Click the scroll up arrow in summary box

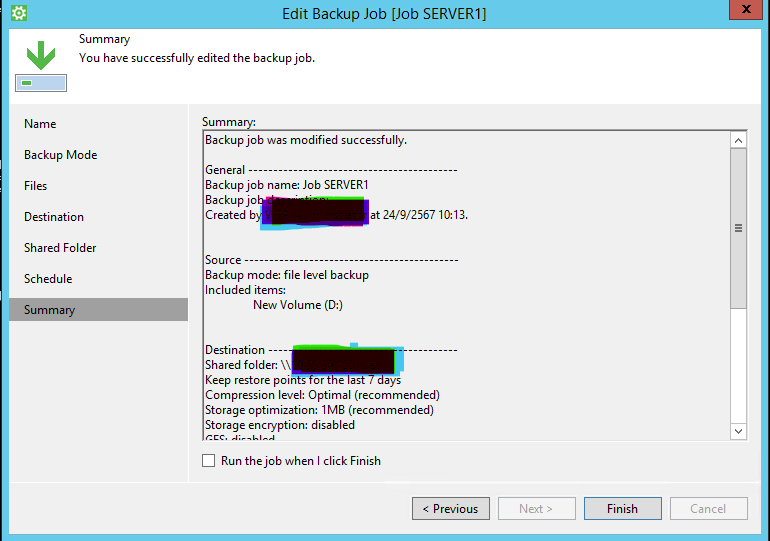[739, 141]
